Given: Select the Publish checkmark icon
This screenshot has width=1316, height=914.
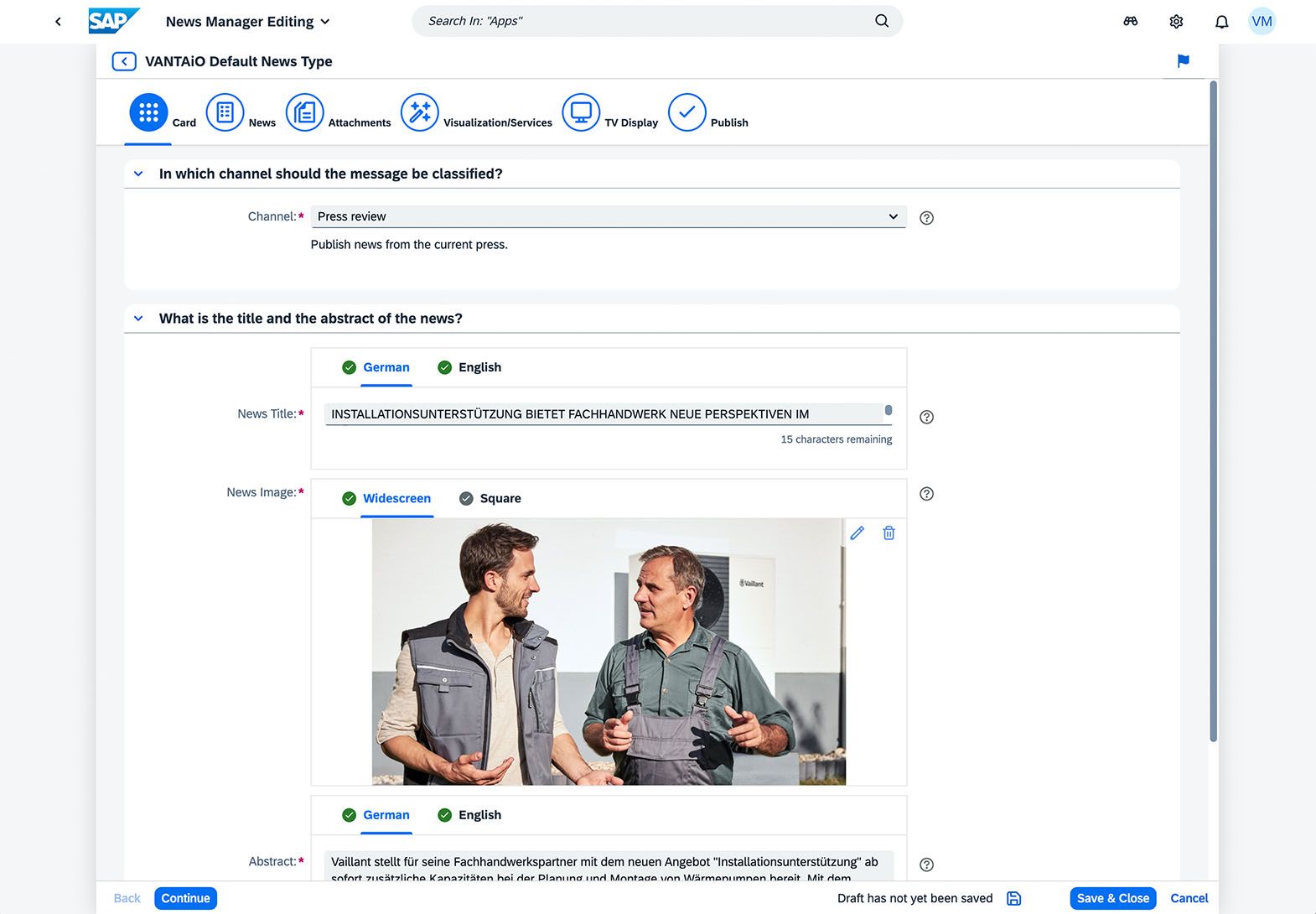Looking at the screenshot, I should pos(687,112).
